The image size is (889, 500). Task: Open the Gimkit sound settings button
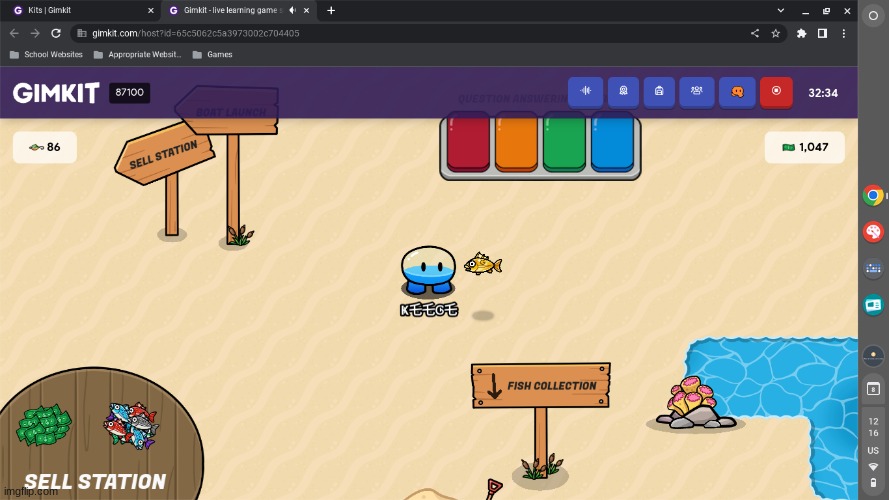(x=586, y=92)
